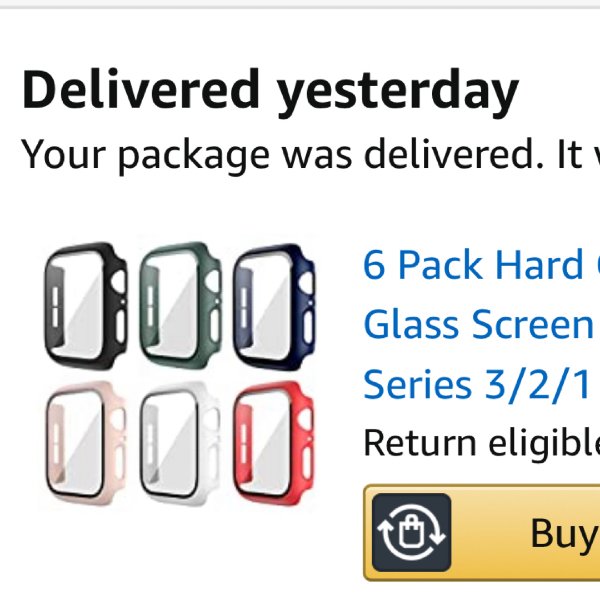Image resolution: width=600 pixels, height=600 pixels.
Task: Click the yellow "Buy" button label
Action: [x=565, y=533]
